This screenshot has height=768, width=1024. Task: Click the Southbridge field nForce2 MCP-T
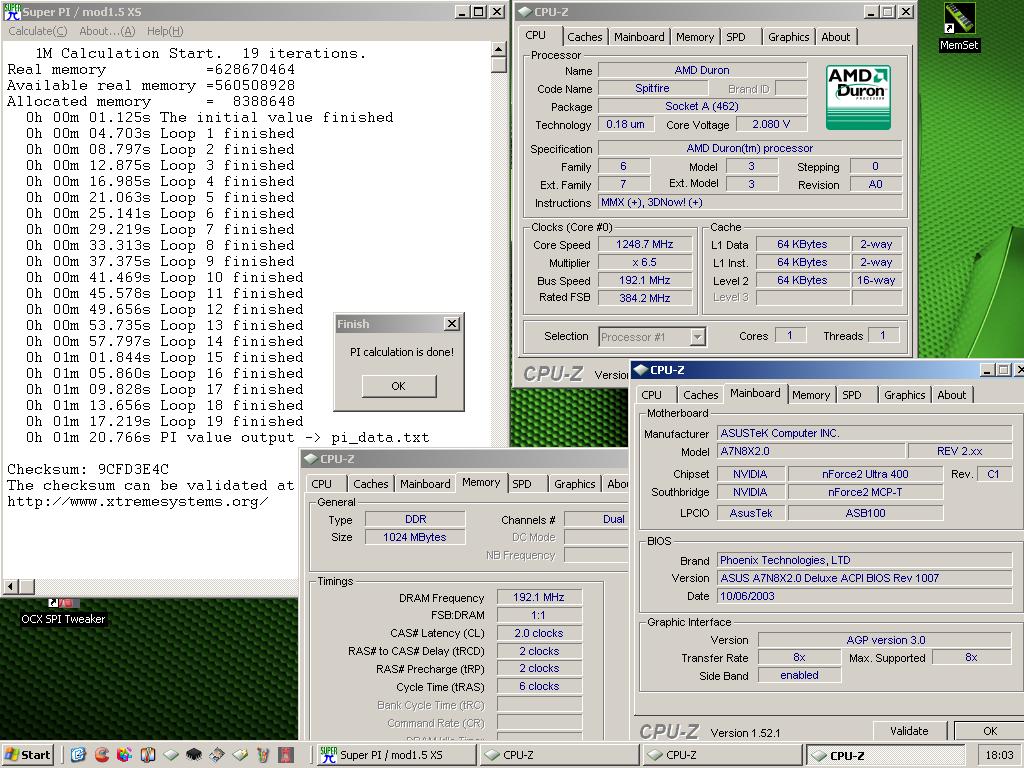(x=865, y=492)
